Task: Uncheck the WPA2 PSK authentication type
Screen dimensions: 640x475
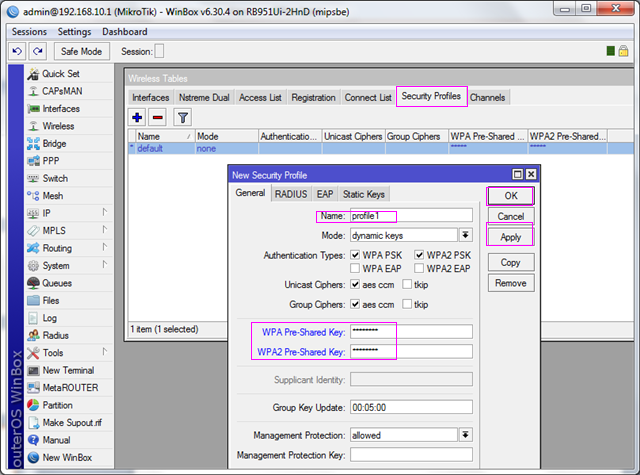Action: tap(419, 255)
